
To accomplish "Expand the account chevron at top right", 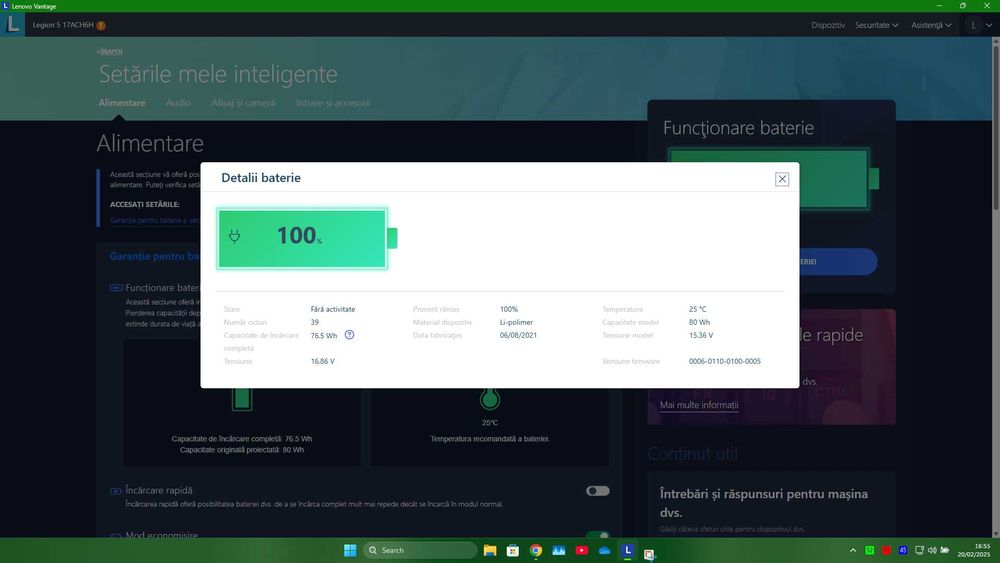I will (x=989, y=26).
